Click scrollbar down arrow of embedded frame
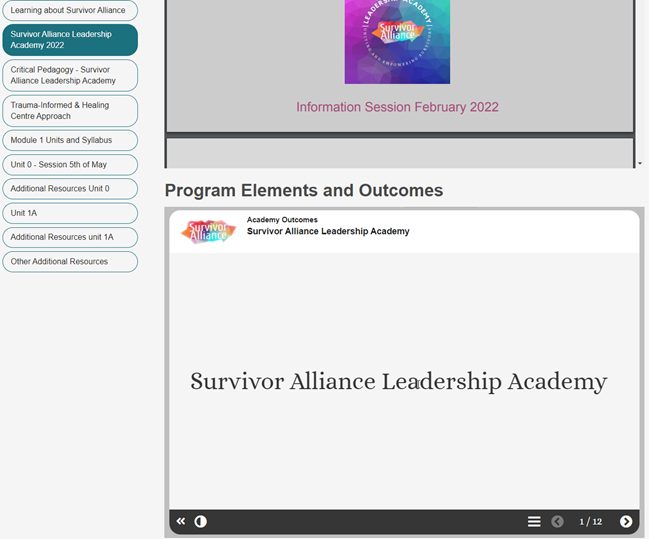 (x=640, y=164)
